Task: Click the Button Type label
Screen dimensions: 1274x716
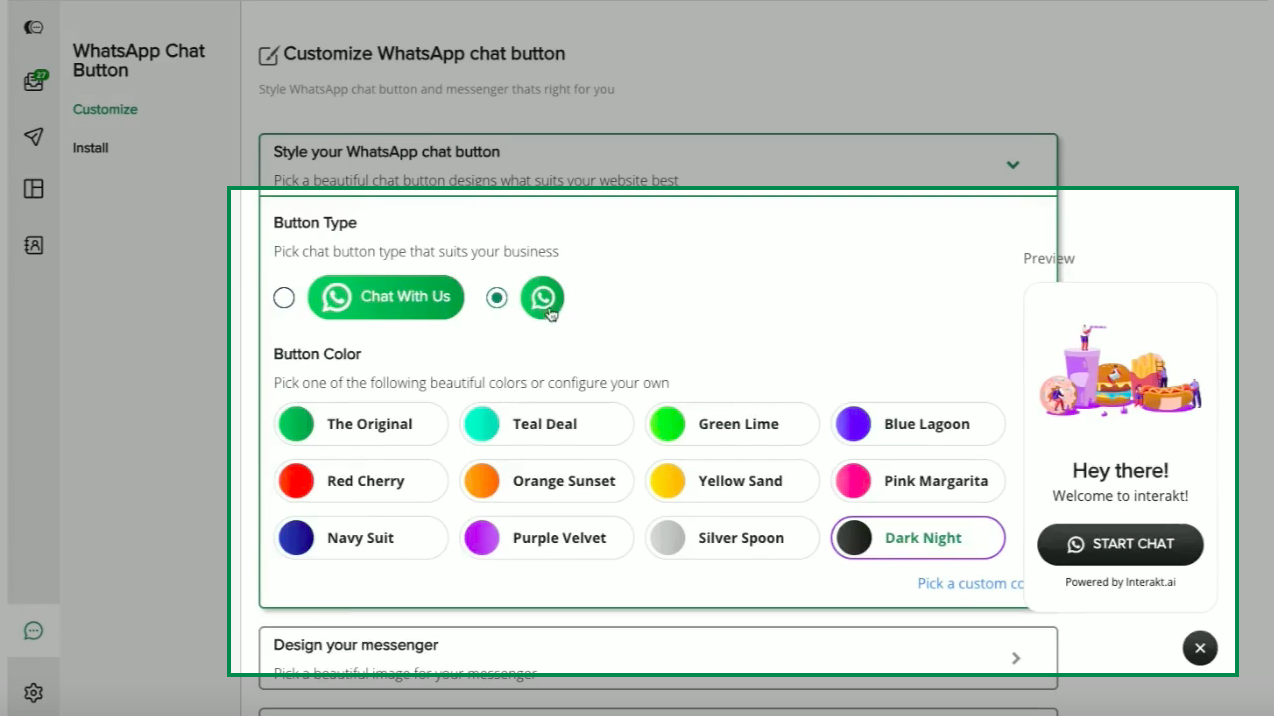Action: 315,223
